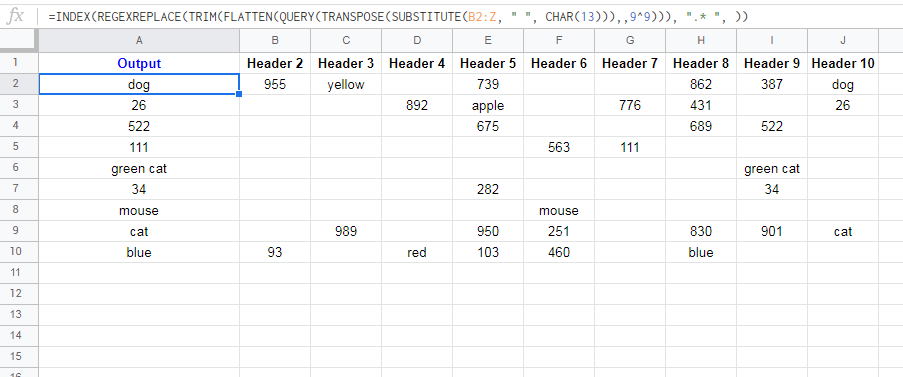Image resolution: width=903 pixels, height=377 pixels.
Task: Click into the formula bar text
Action: (398, 17)
